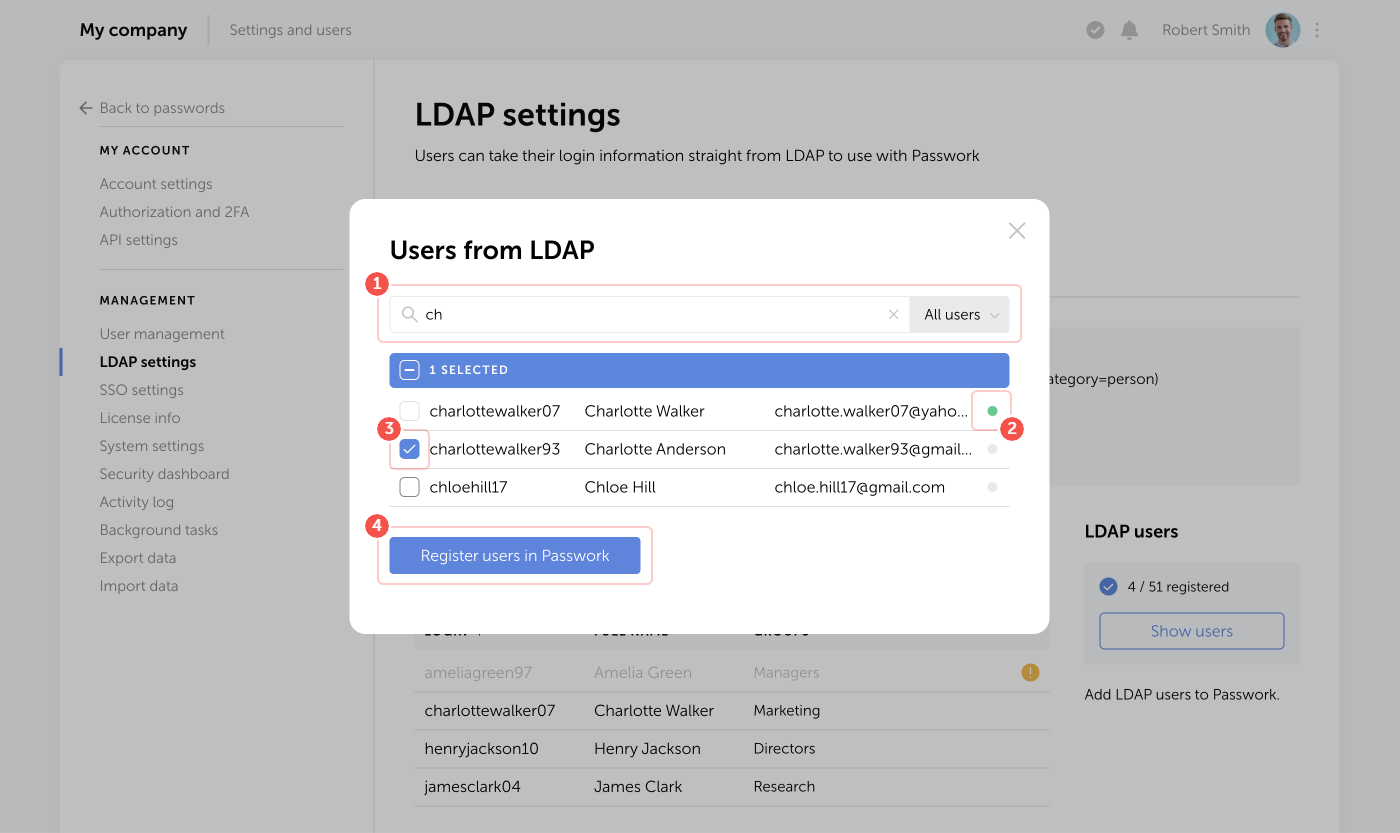Click the search magnifier icon
The image size is (1400, 833).
pyautogui.click(x=410, y=314)
